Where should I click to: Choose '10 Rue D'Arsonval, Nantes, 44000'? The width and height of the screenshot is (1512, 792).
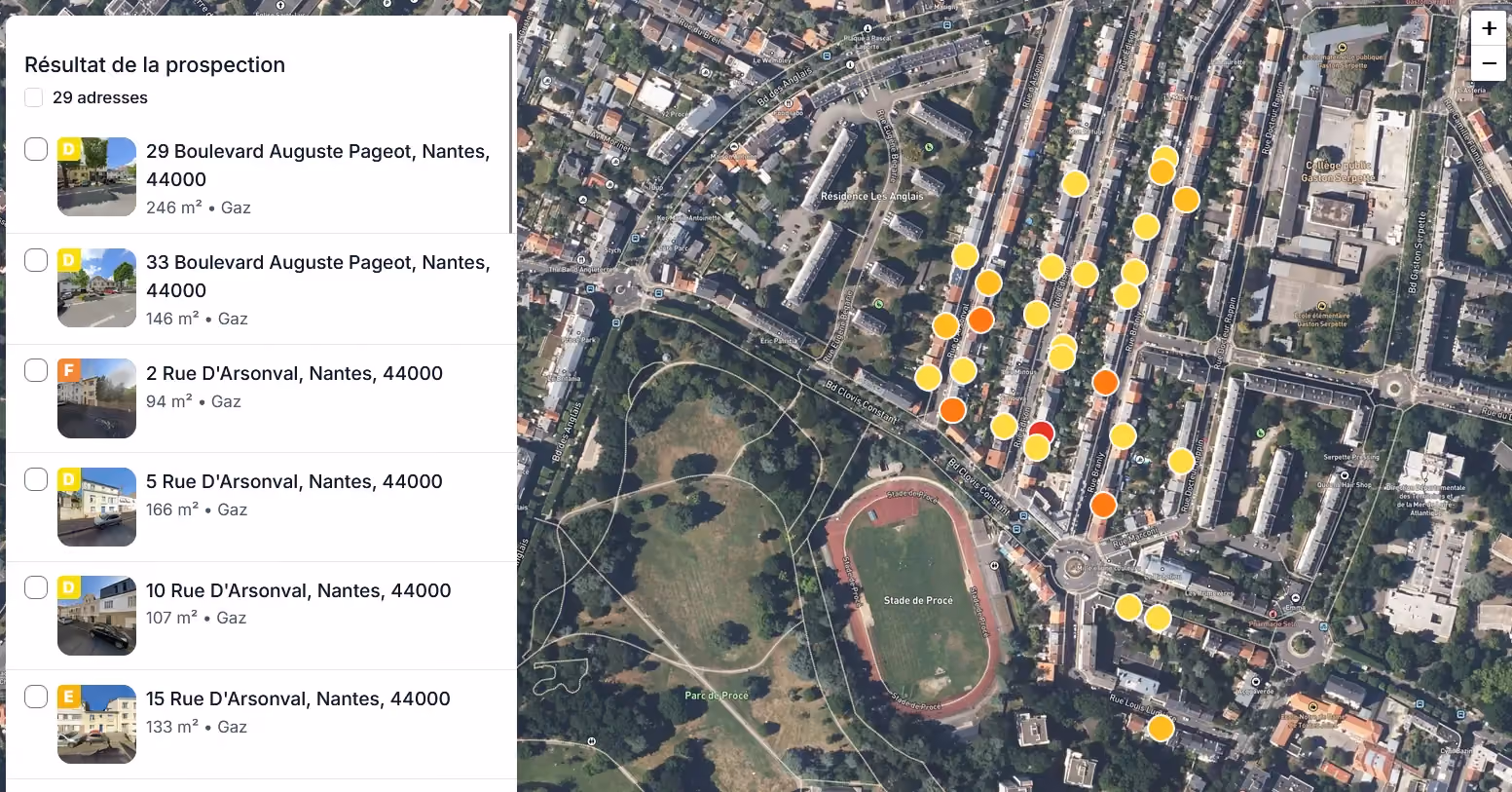click(x=299, y=590)
